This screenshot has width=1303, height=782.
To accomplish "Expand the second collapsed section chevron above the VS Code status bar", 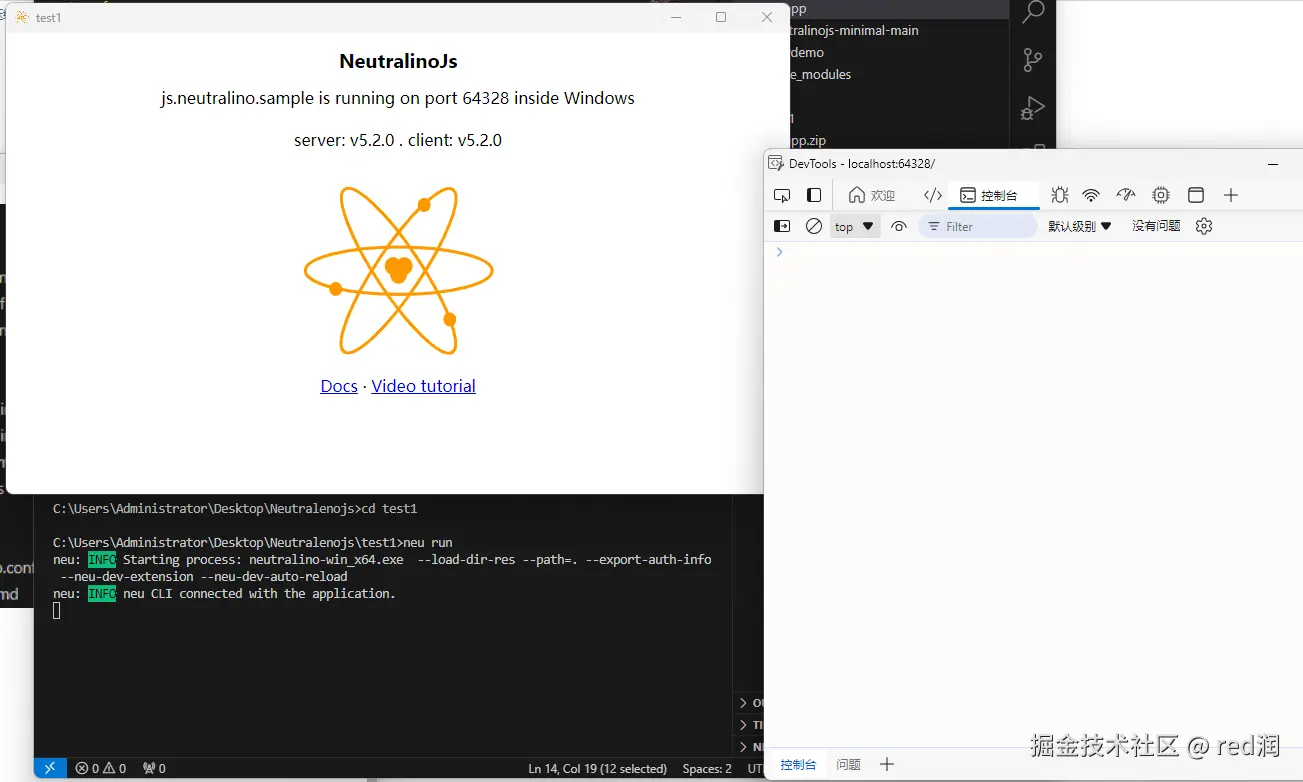I will point(743,725).
